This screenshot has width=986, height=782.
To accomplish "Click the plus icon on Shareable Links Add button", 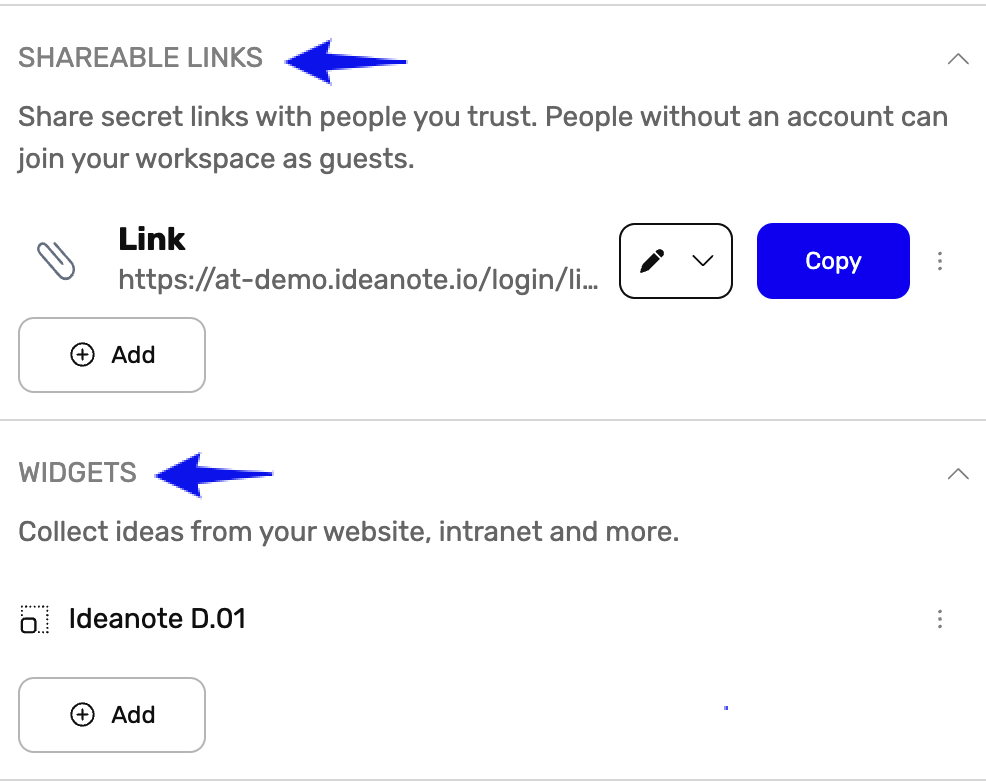I will (80, 355).
